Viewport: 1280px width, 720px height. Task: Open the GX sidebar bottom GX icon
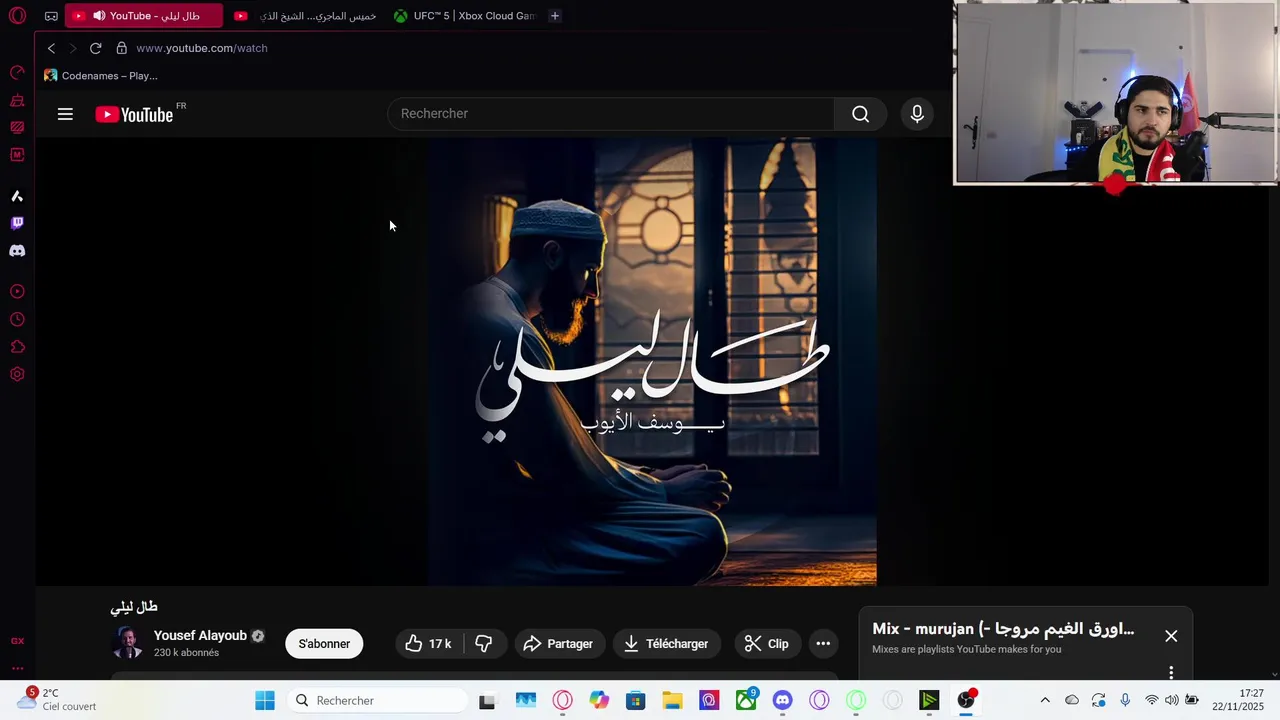17,641
